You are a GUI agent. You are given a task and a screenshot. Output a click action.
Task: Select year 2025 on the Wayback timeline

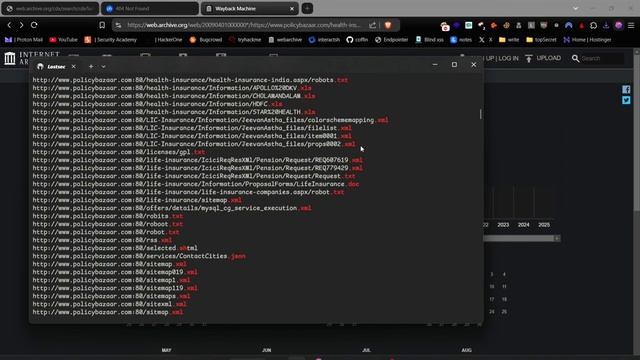544,225
